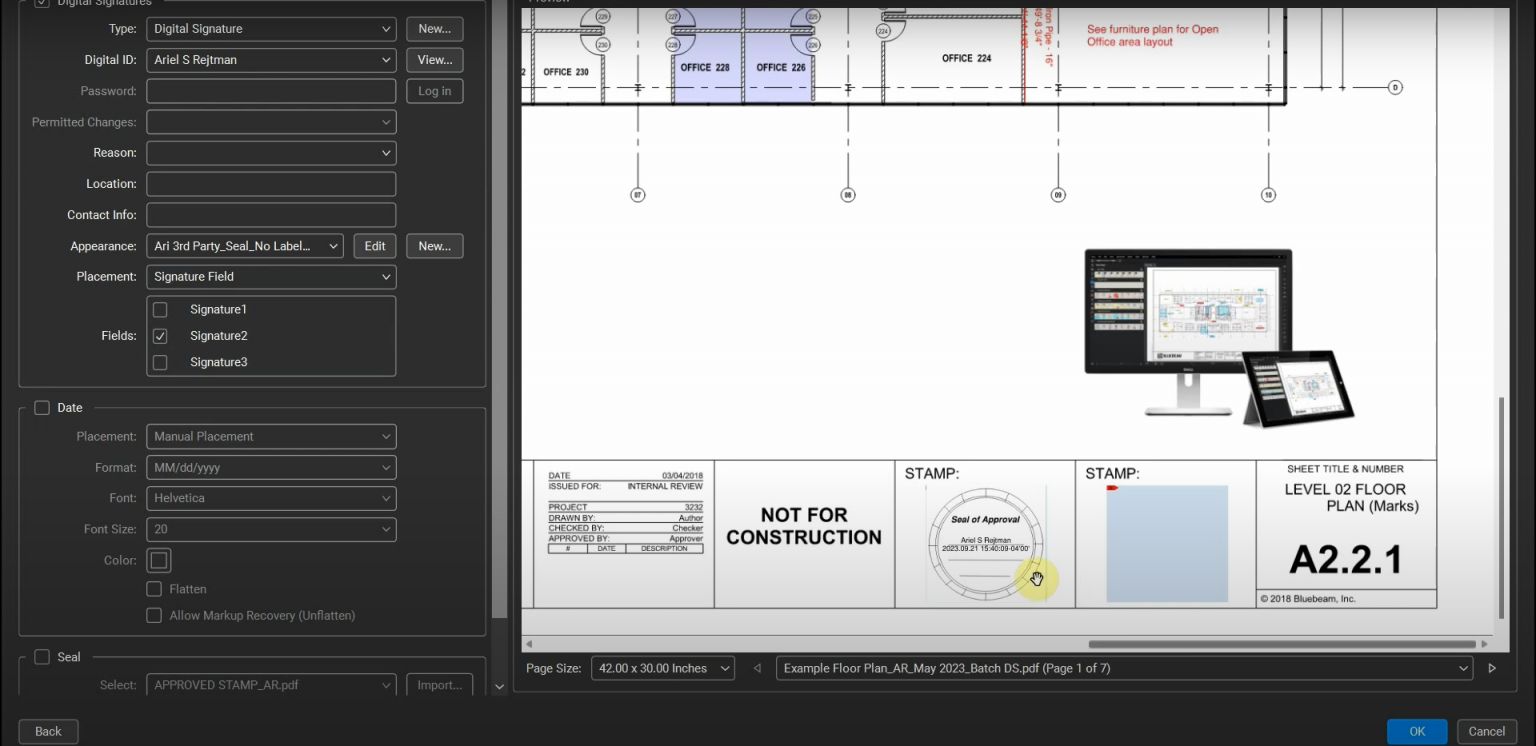Enable the Date section checkbox
The image size is (1536, 746).
click(42, 407)
